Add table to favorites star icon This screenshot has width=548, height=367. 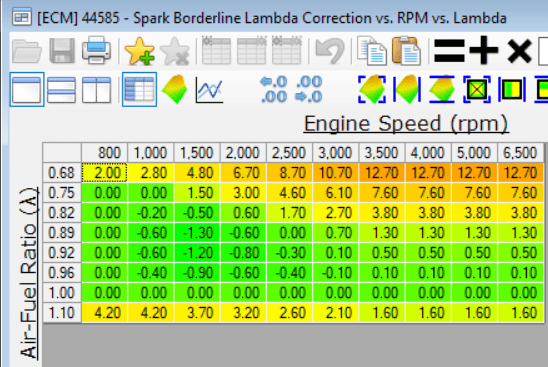point(139,51)
